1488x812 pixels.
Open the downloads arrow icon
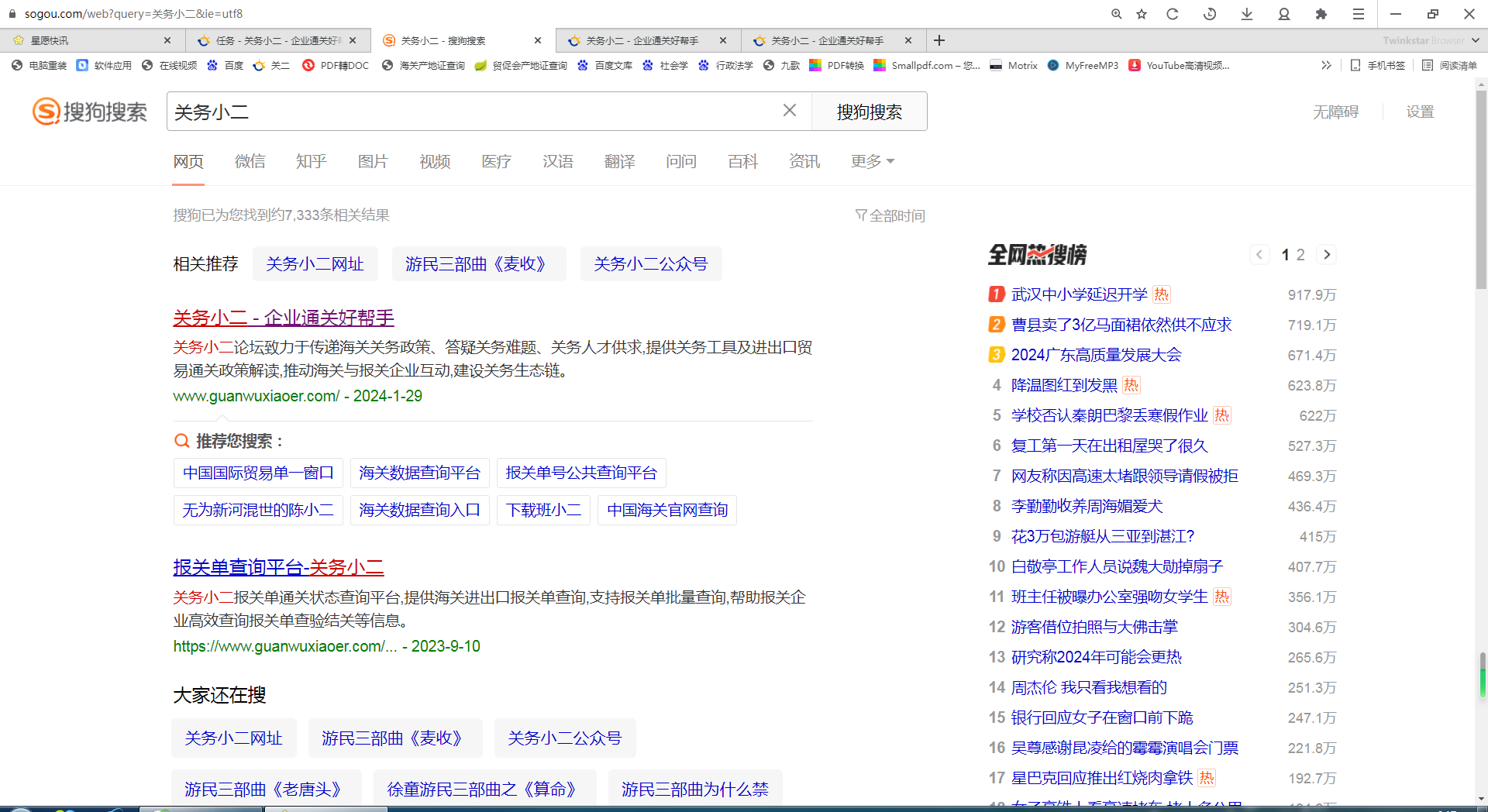1247,14
